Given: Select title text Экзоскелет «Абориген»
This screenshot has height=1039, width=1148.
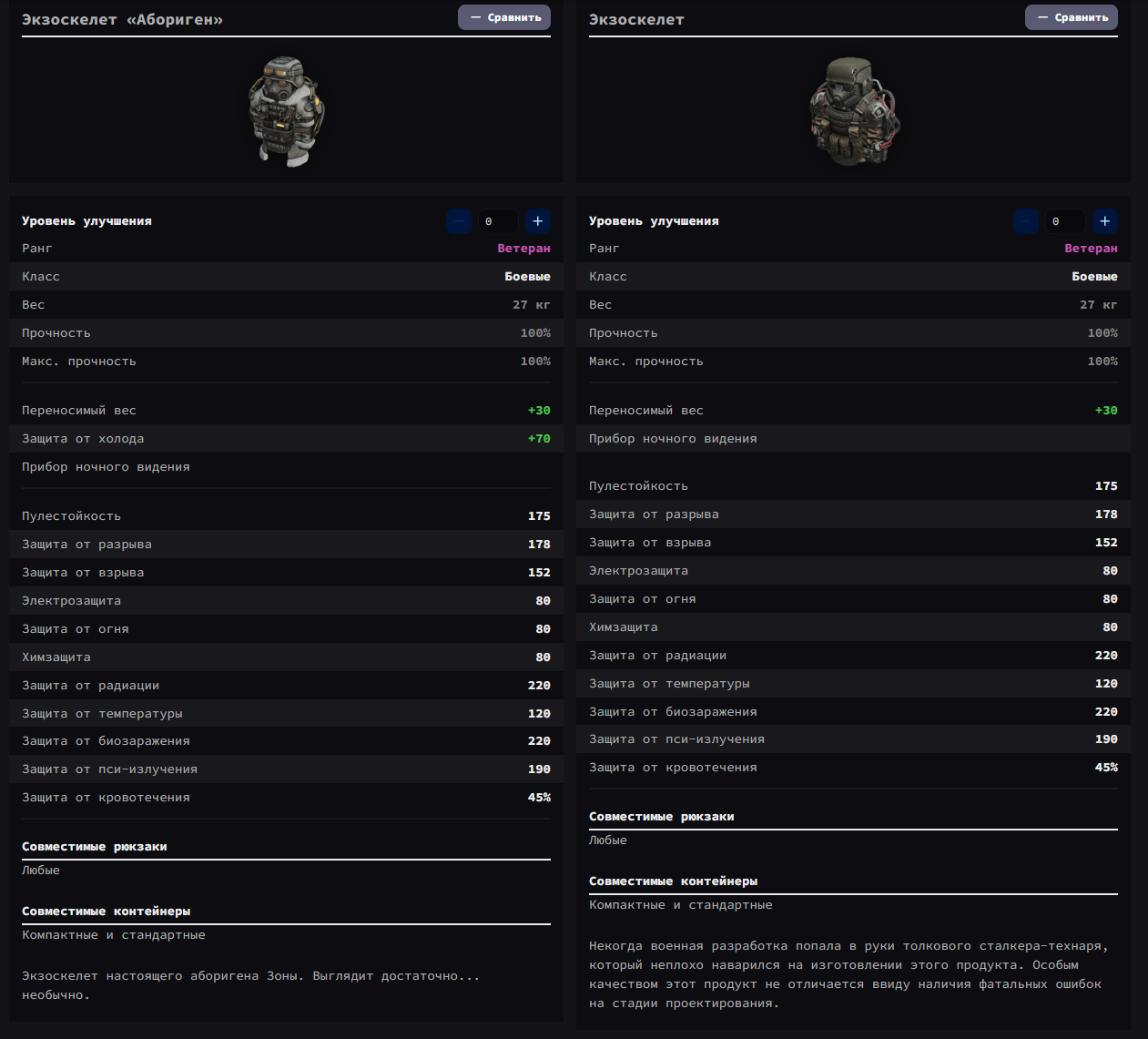Looking at the screenshot, I should tap(122, 19).
